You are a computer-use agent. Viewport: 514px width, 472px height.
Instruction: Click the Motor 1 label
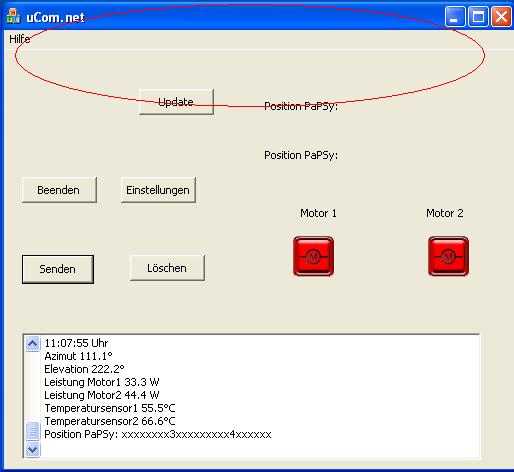tap(318, 213)
